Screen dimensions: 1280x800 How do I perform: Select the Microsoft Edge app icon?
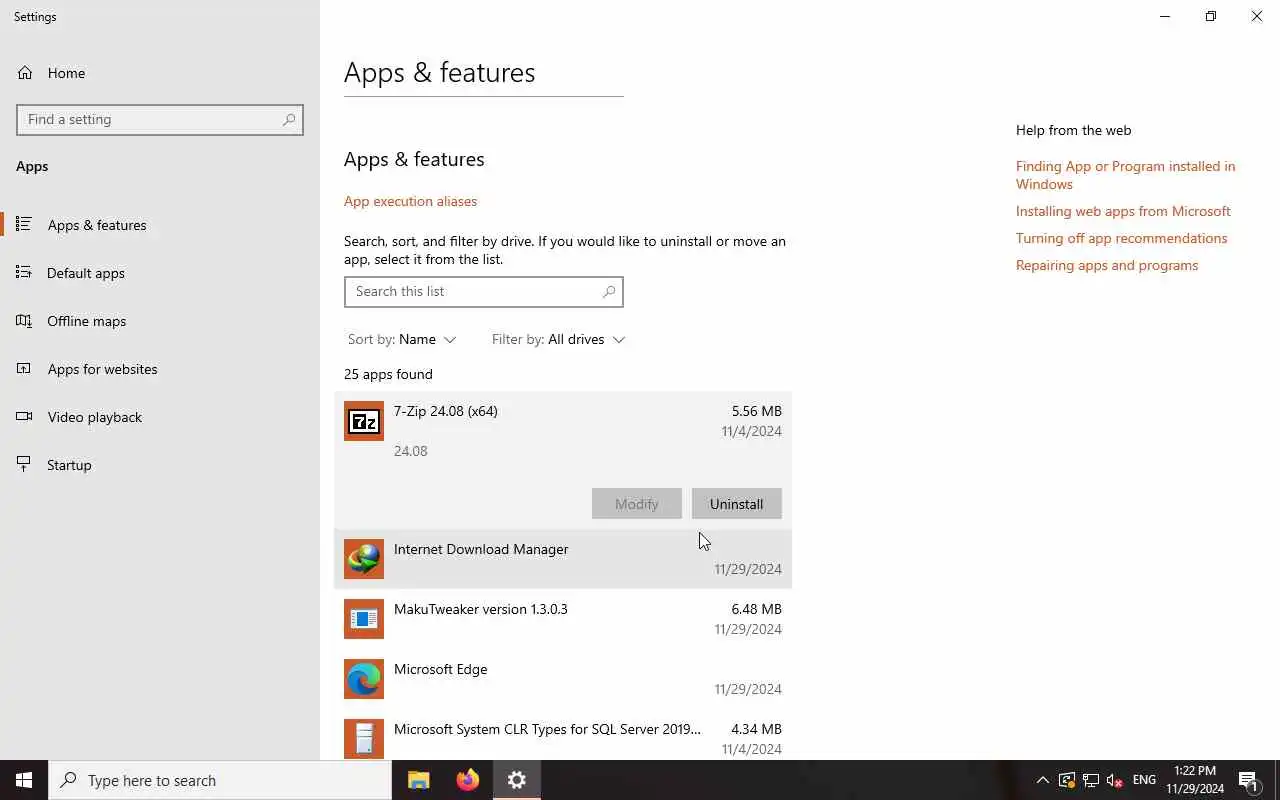tap(364, 679)
